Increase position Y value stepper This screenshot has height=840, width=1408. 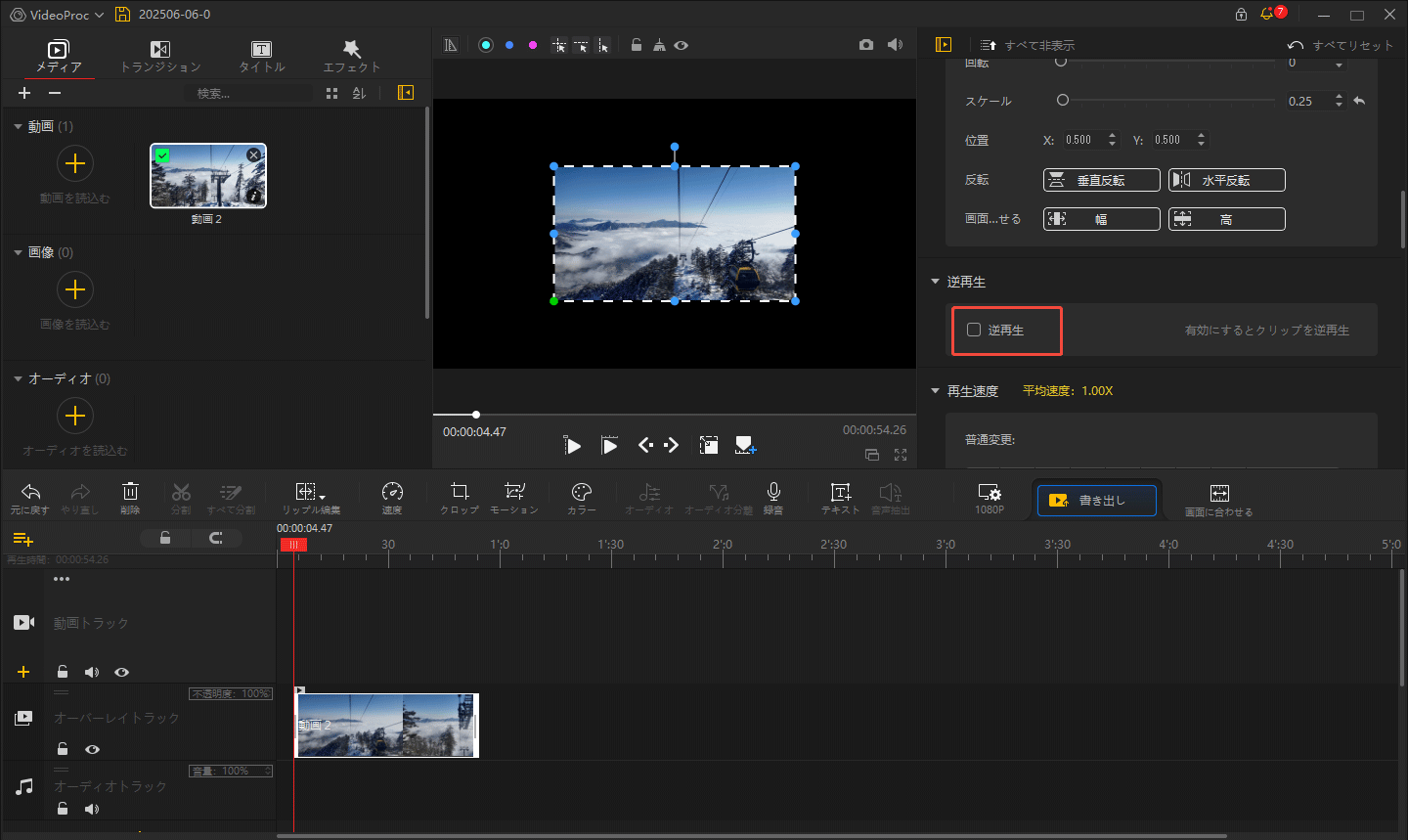[x=1201, y=136]
